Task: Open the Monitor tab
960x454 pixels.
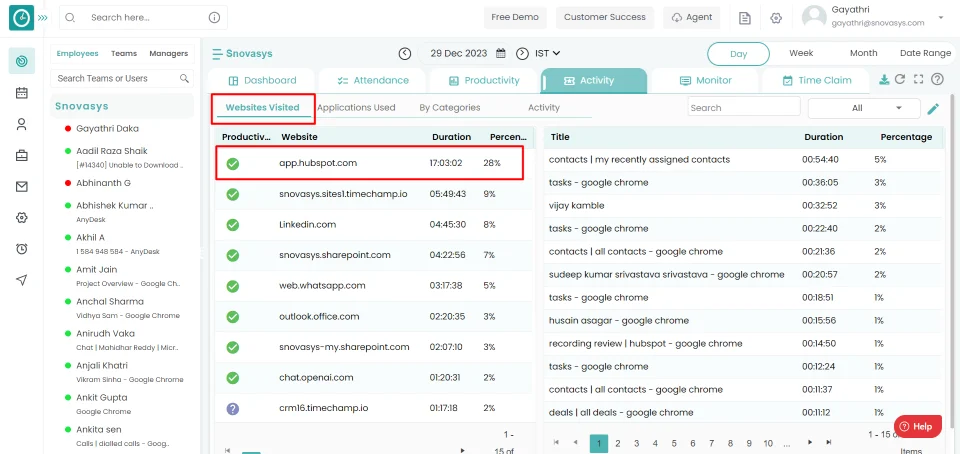Action: (x=705, y=81)
